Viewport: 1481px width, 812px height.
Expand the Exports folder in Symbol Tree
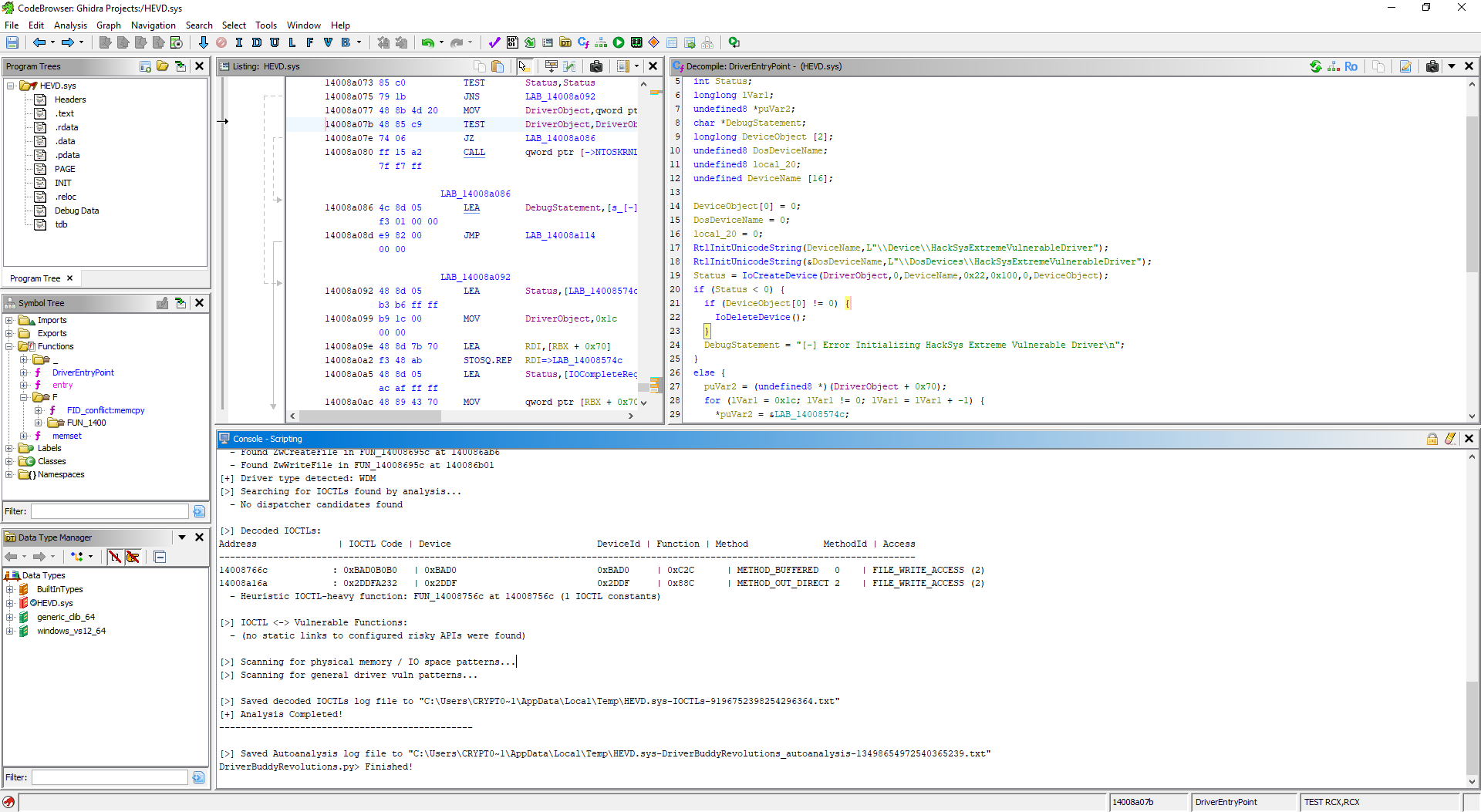[9, 333]
